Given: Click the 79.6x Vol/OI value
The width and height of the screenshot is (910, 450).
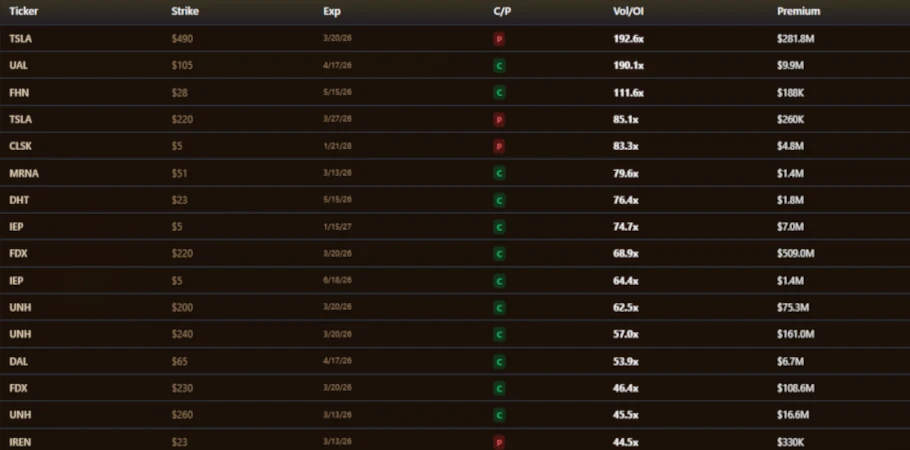Looking at the screenshot, I should coord(626,174).
